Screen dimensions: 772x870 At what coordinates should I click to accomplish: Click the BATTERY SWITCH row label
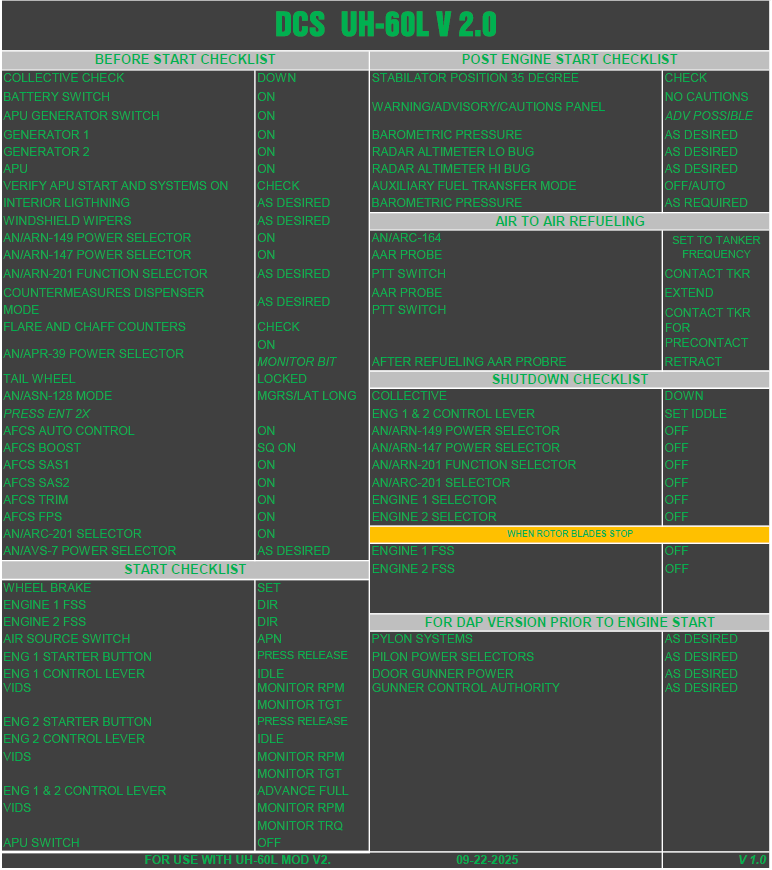(57, 97)
